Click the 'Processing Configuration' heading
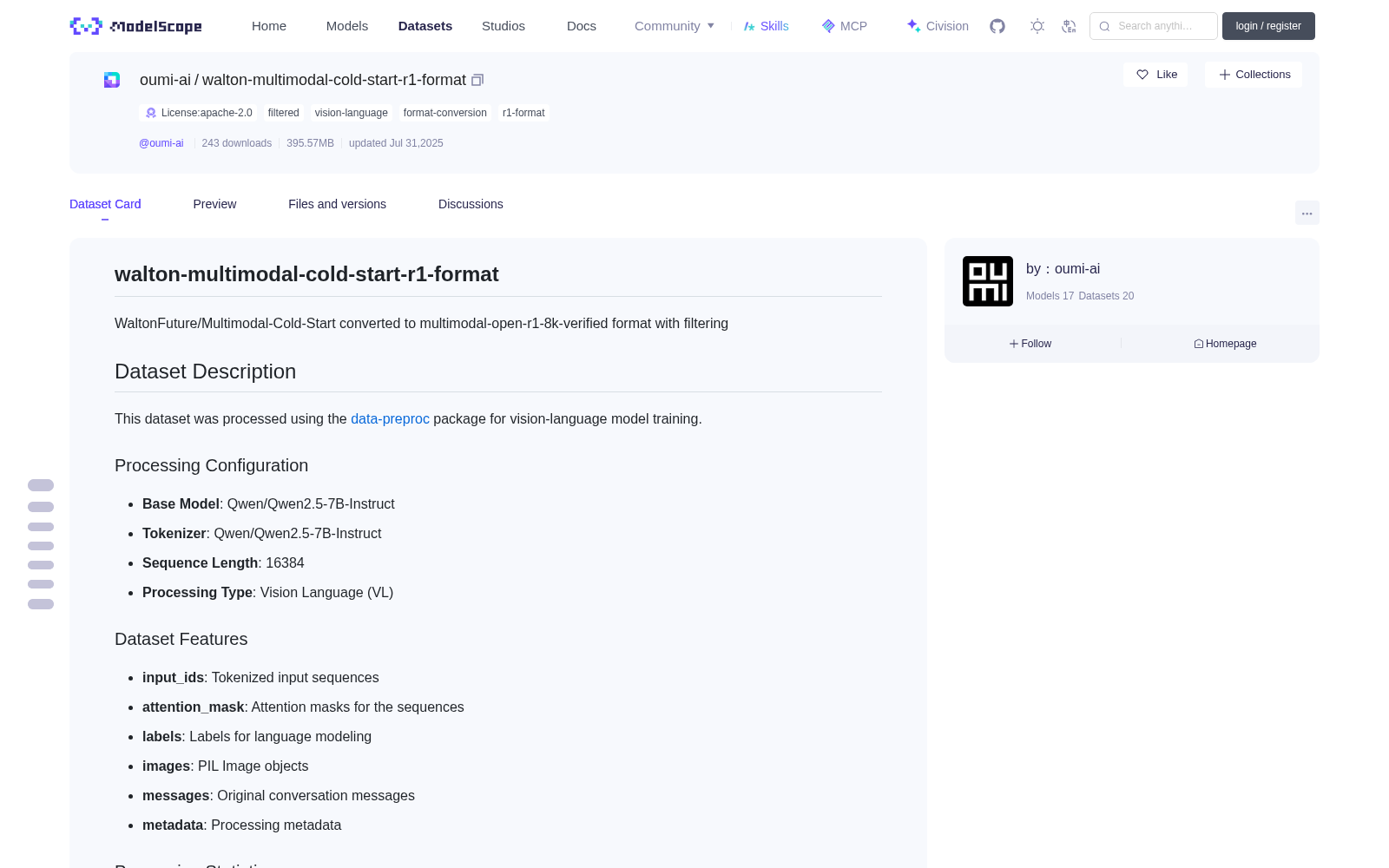The width and height of the screenshot is (1389, 868). pos(211,465)
